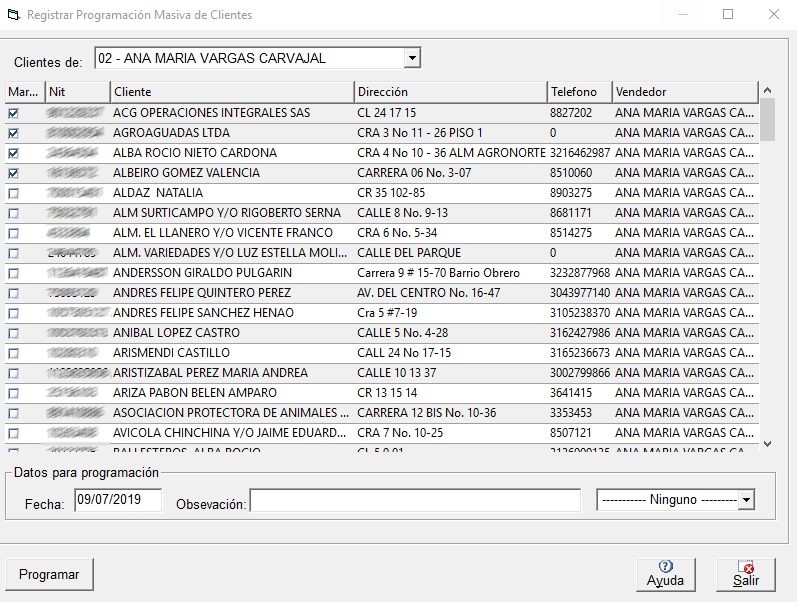Image resolution: width=797 pixels, height=602 pixels.
Task: Click the vertical scrollbar thumb of client list
Action: [x=767, y=119]
